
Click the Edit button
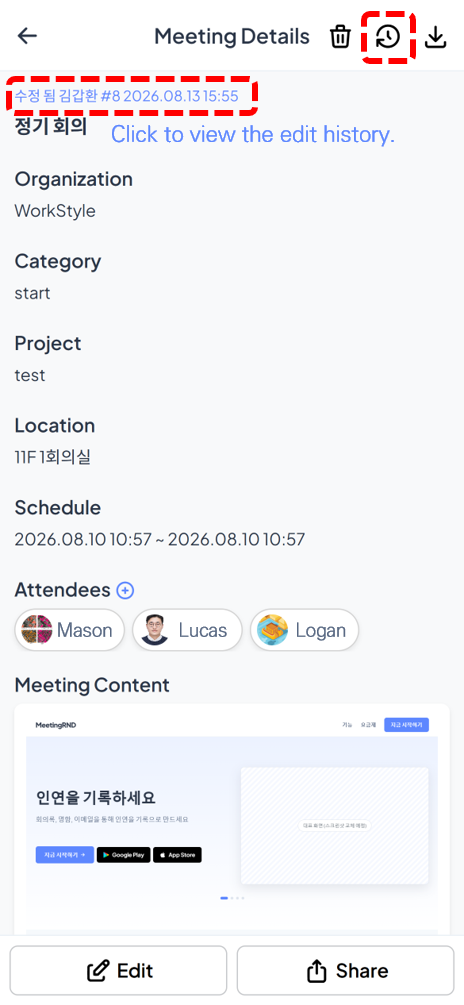119,970
